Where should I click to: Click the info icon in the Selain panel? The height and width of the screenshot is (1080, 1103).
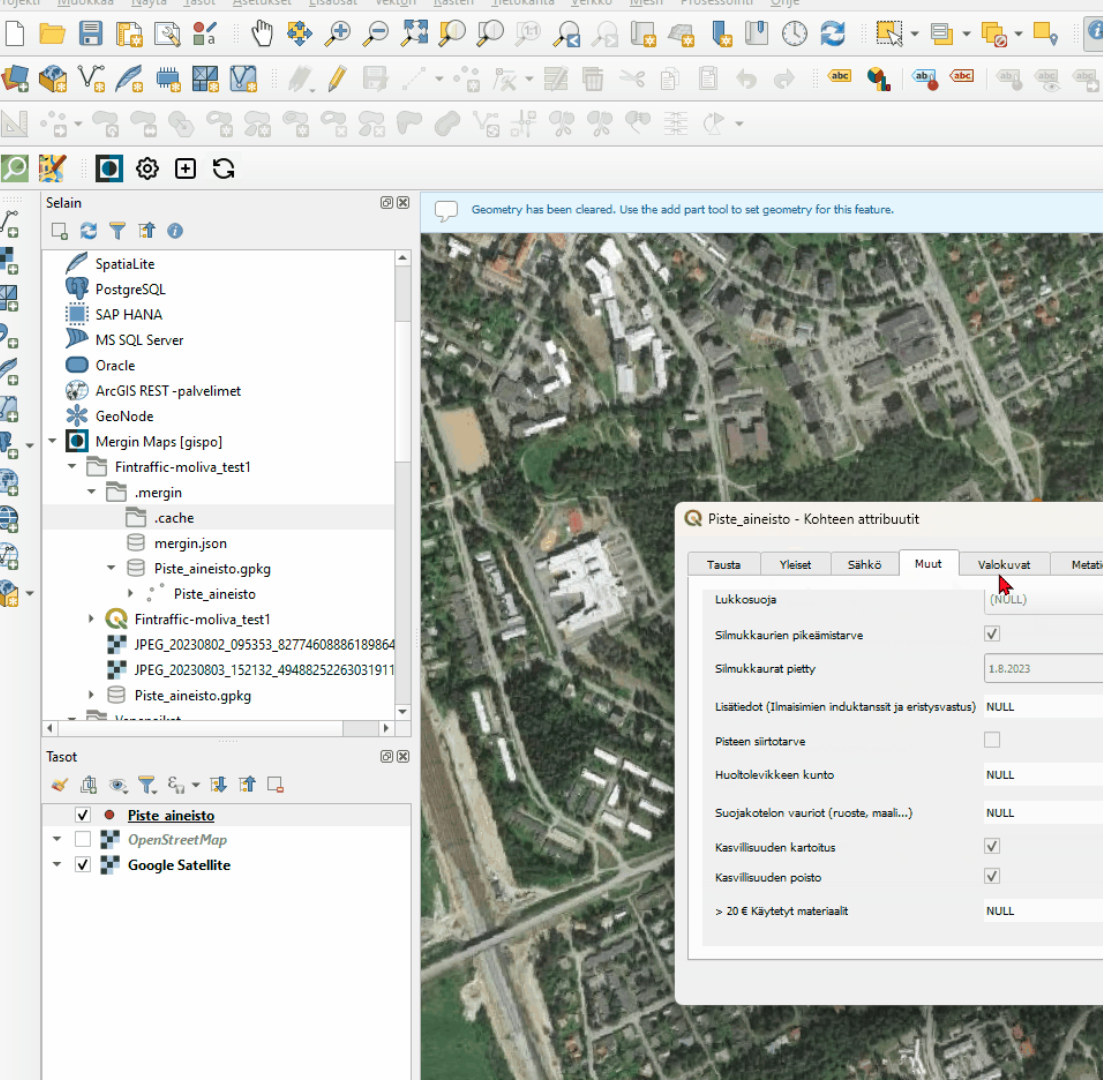tap(175, 231)
